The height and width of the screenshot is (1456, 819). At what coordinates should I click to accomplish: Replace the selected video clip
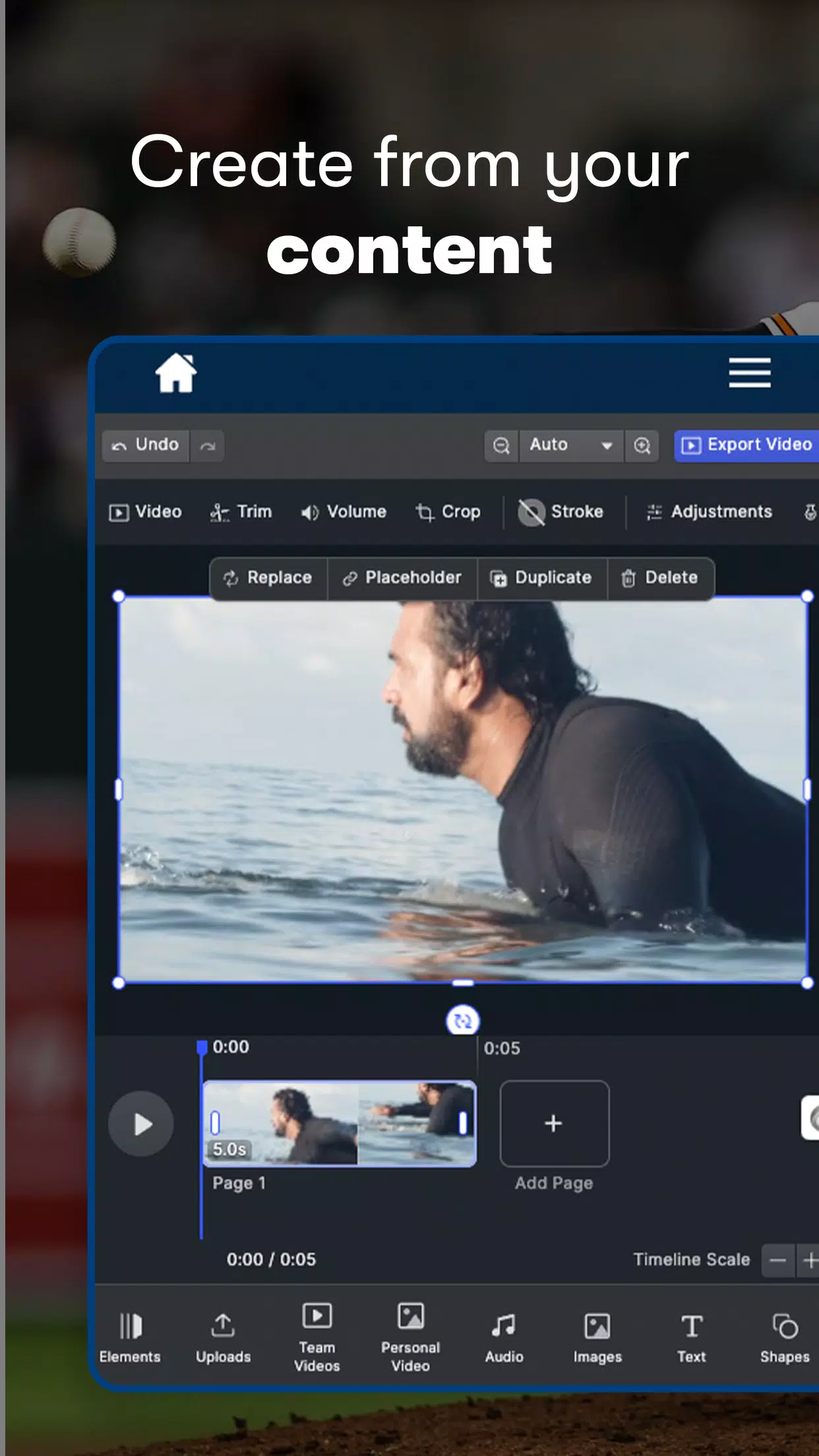click(268, 578)
